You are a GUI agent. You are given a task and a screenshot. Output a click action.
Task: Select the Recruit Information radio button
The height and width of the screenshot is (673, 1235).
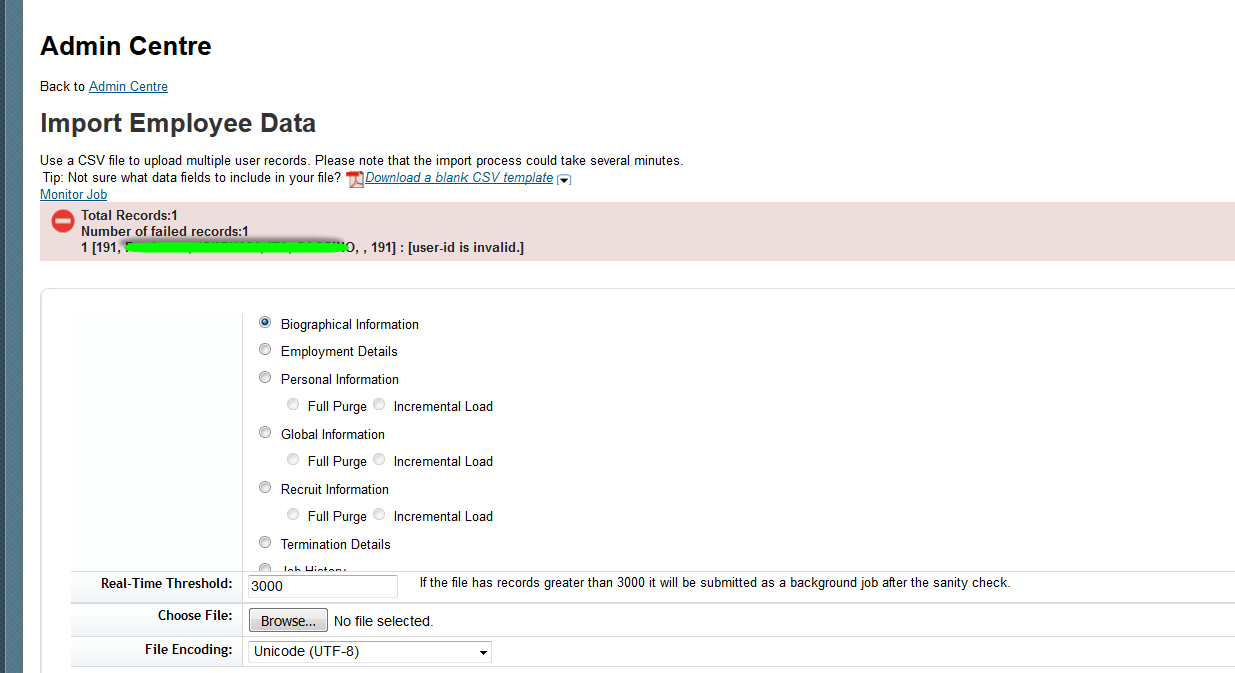click(265, 487)
